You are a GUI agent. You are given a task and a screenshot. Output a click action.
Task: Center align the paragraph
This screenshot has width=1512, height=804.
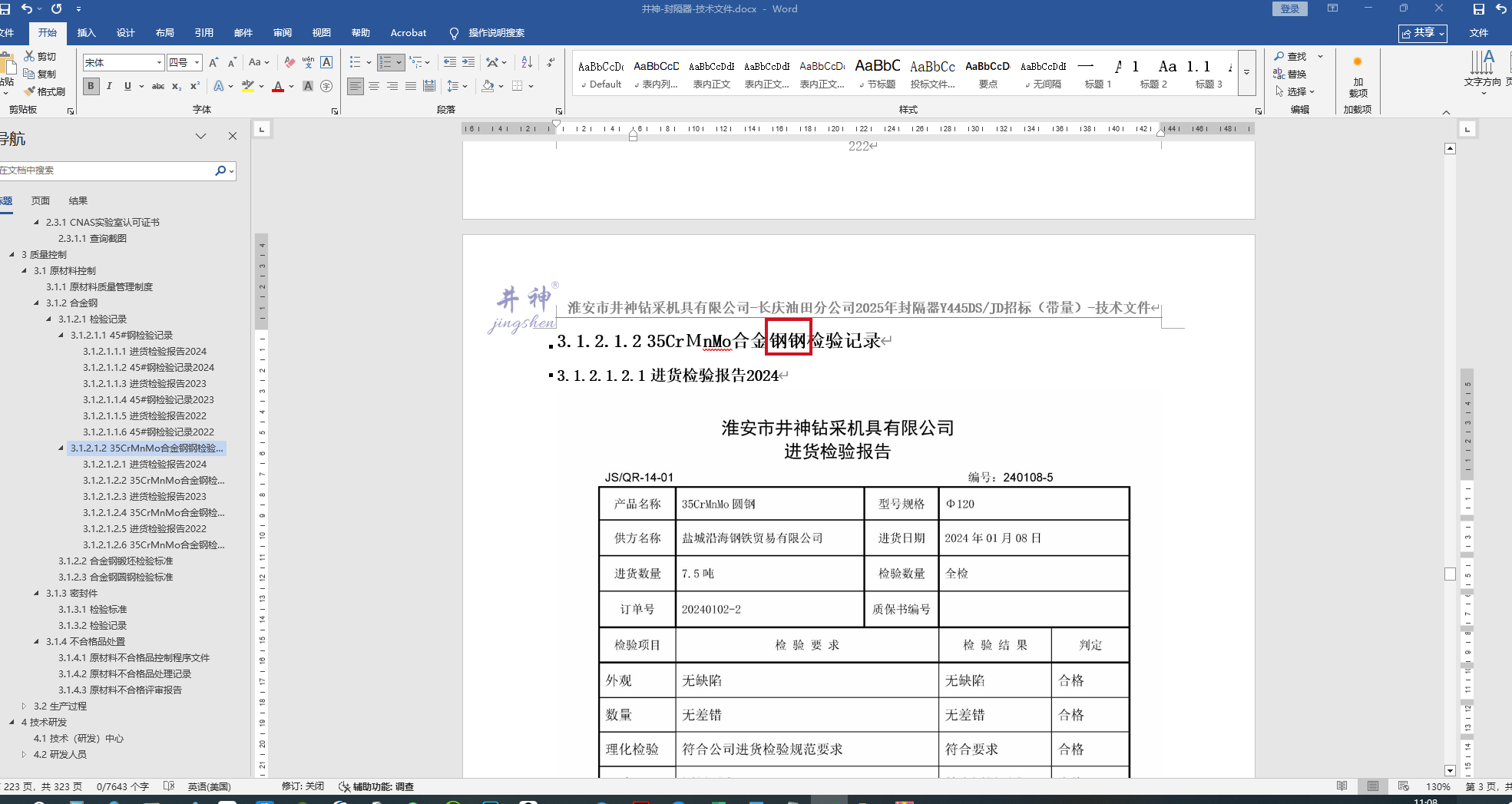click(x=374, y=86)
